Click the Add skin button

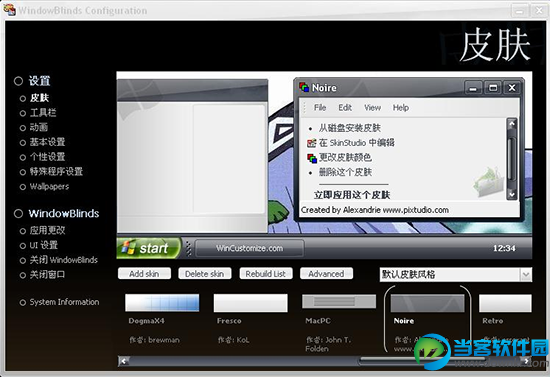point(144,274)
